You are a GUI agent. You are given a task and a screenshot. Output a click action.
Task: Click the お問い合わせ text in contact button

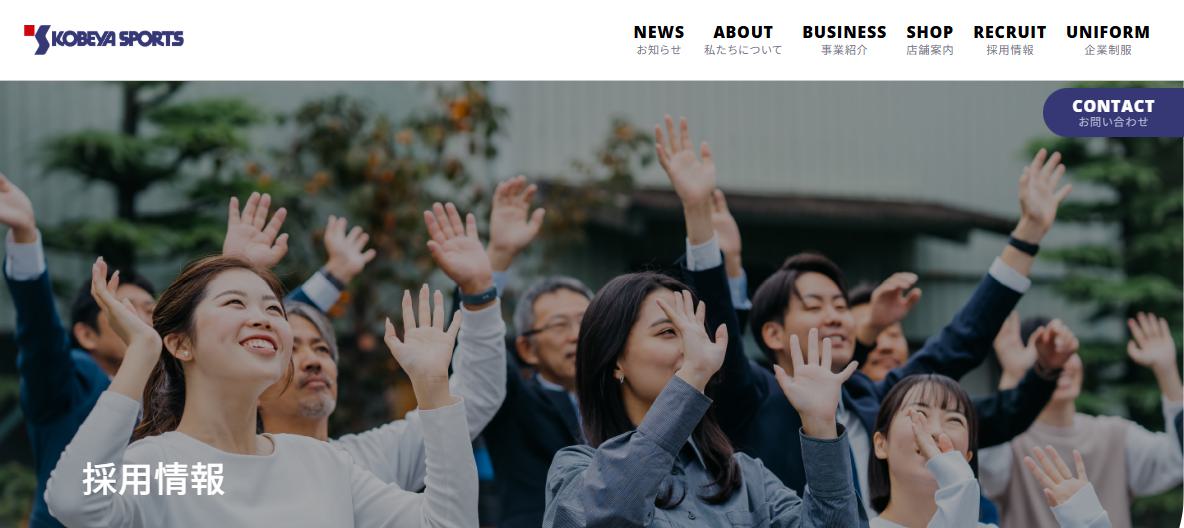[x=1113, y=122]
